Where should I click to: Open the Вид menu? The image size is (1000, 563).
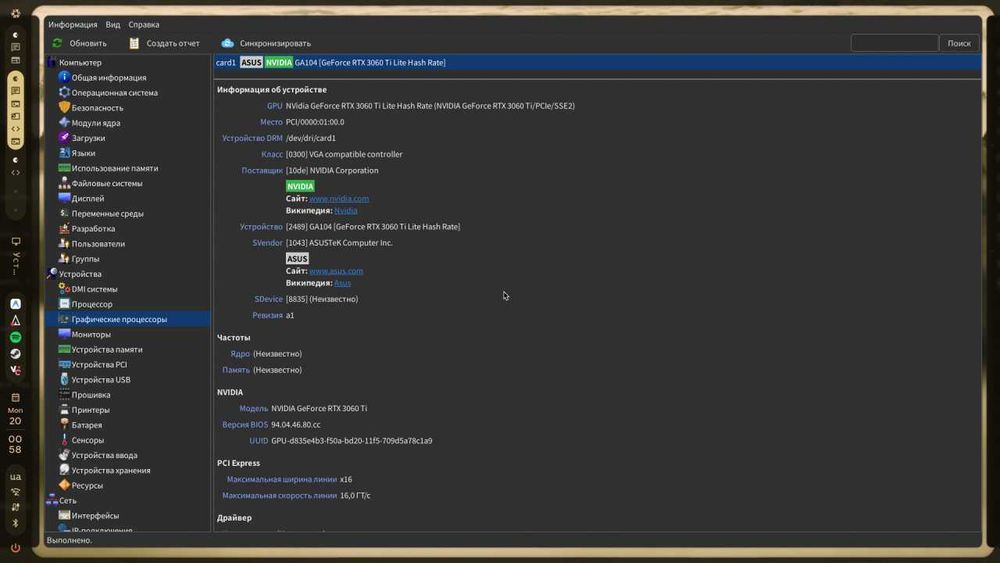pyautogui.click(x=113, y=24)
